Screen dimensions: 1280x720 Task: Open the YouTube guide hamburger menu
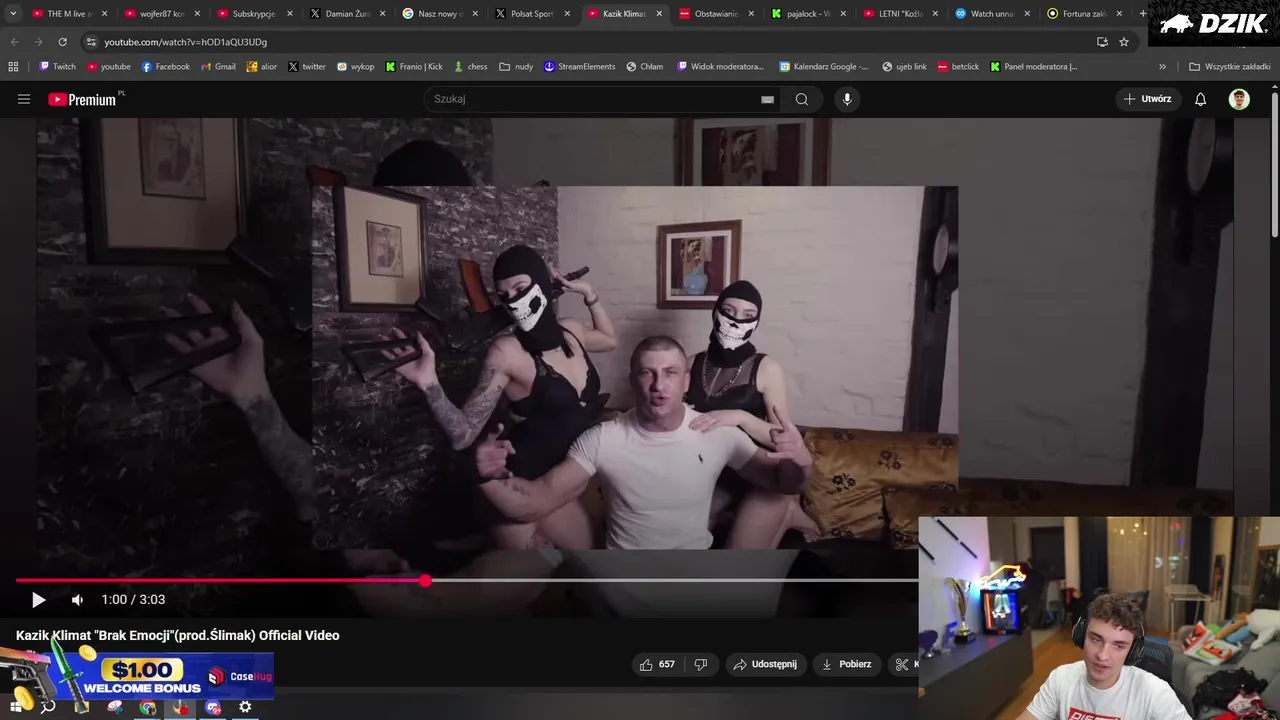point(24,99)
